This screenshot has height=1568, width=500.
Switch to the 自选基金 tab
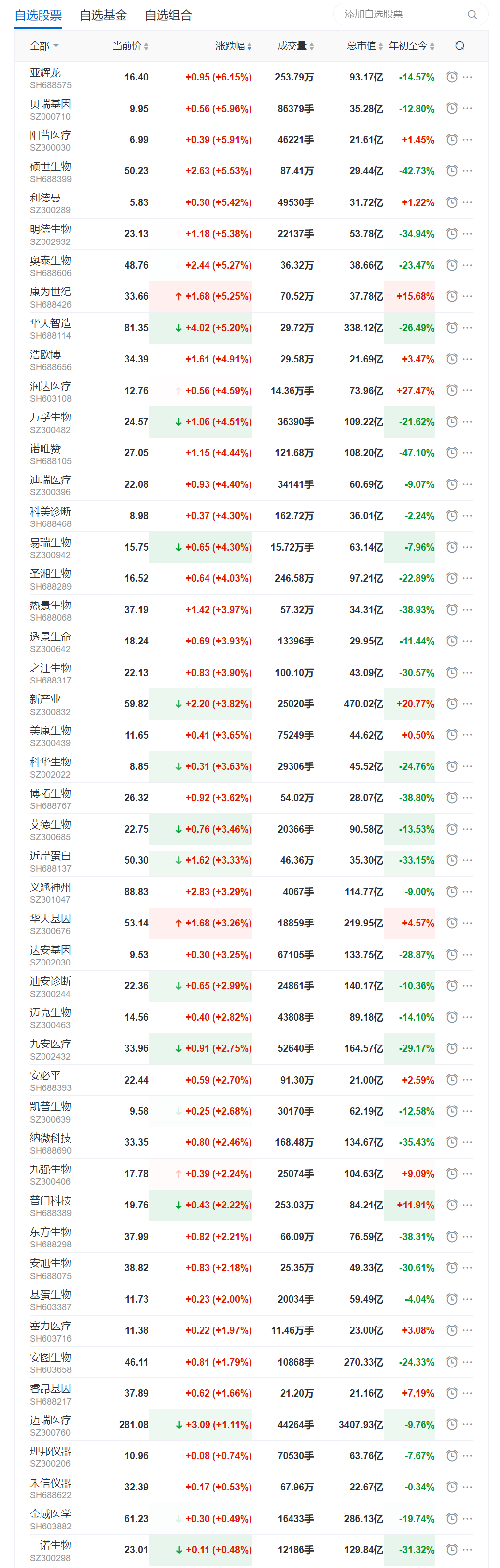point(103,15)
